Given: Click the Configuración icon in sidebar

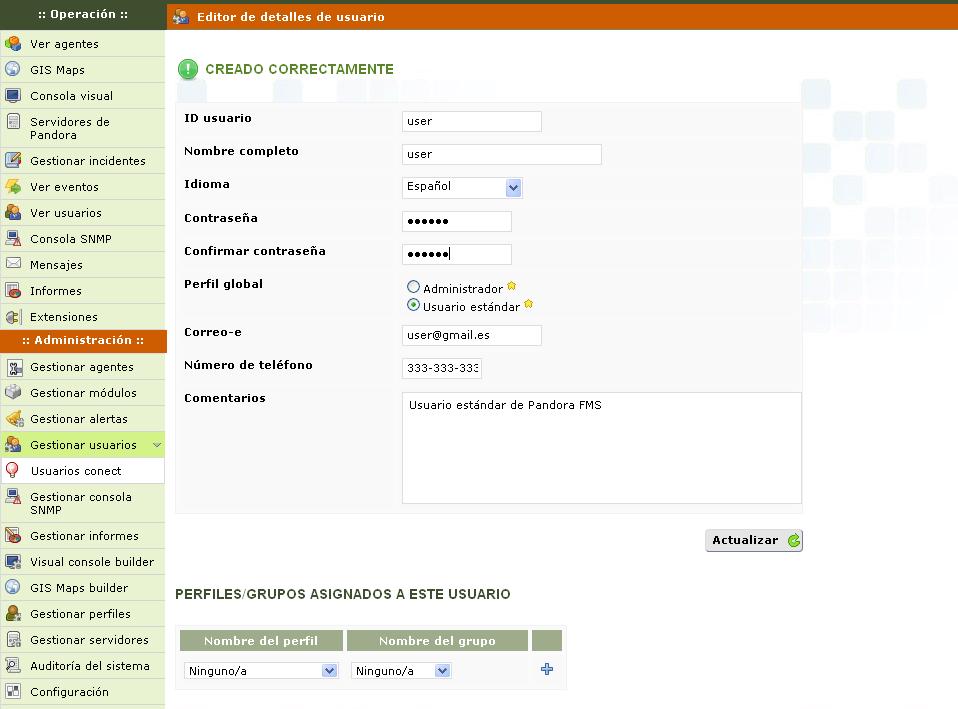Looking at the screenshot, I should tap(13, 692).
